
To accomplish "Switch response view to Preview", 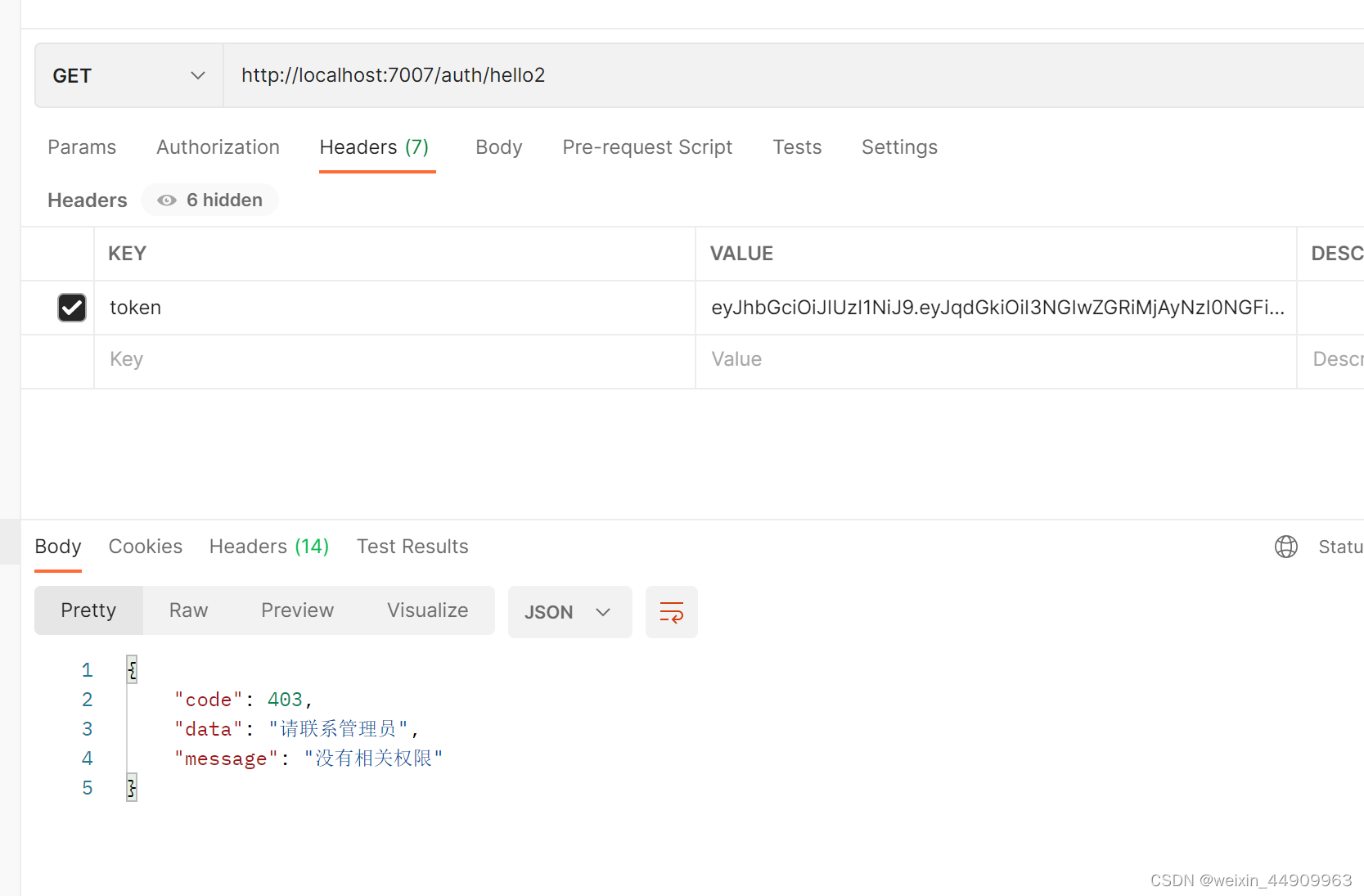I will click(298, 610).
